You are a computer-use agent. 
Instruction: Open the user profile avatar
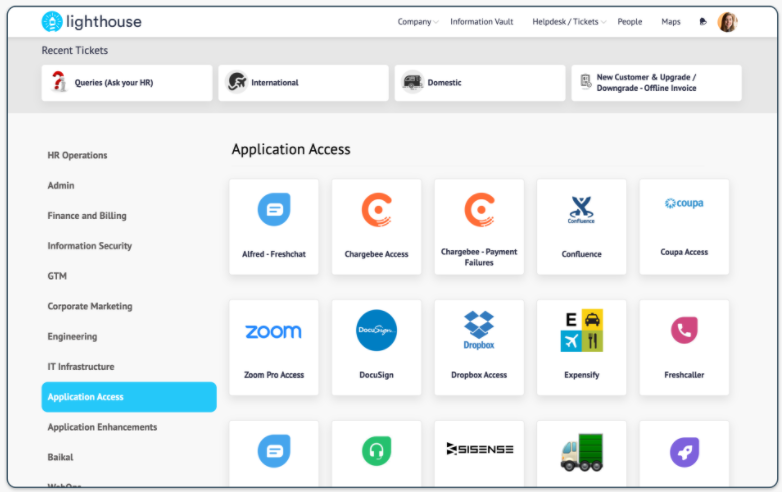click(727, 22)
